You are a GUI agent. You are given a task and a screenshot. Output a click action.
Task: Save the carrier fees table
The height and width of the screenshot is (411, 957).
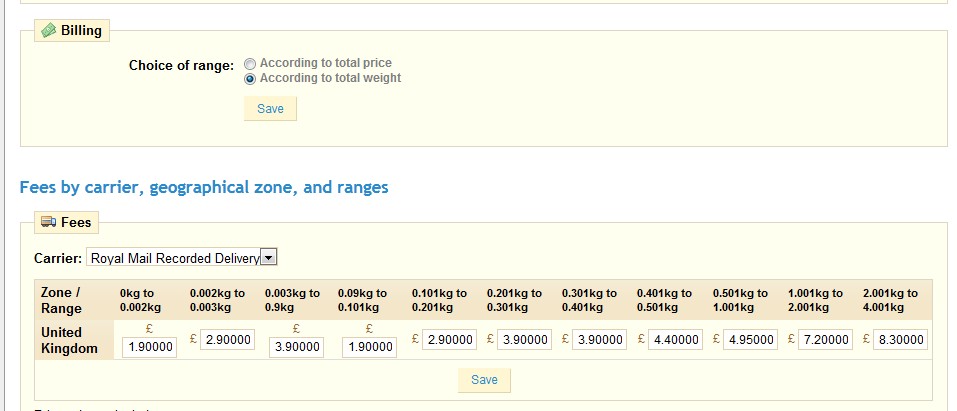[484, 380]
